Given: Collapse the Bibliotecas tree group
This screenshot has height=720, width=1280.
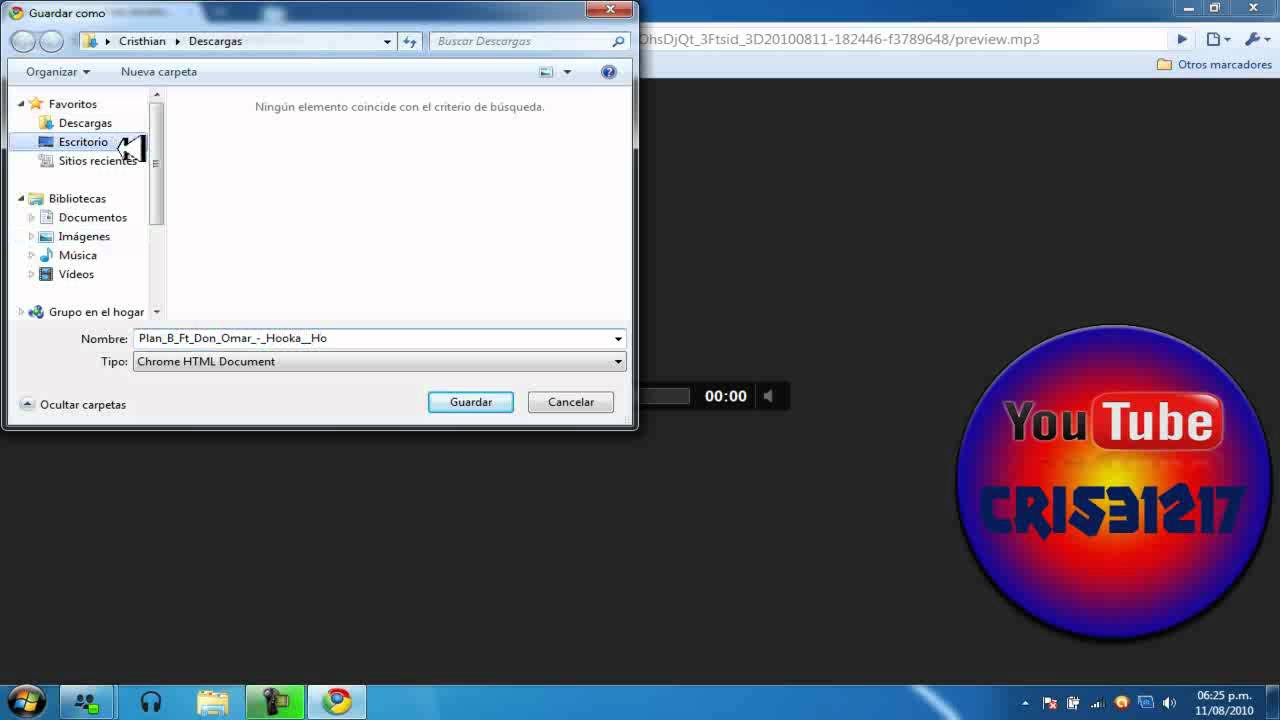Looking at the screenshot, I should click(x=21, y=198).
